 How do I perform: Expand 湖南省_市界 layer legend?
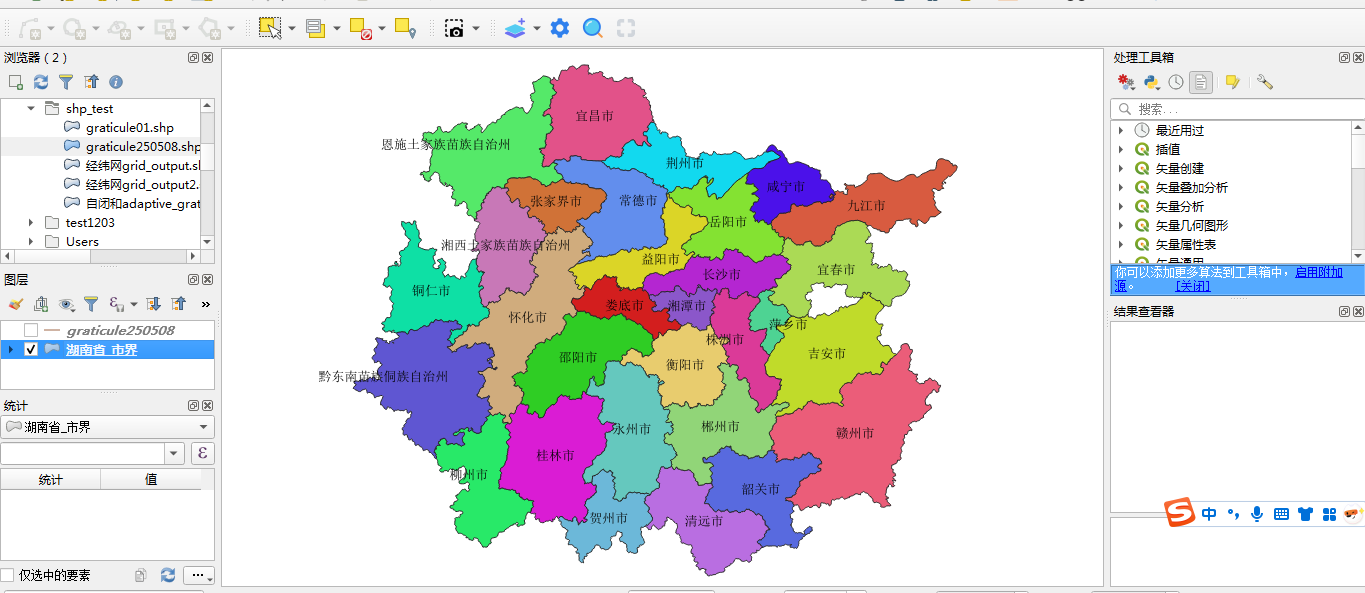10,349
